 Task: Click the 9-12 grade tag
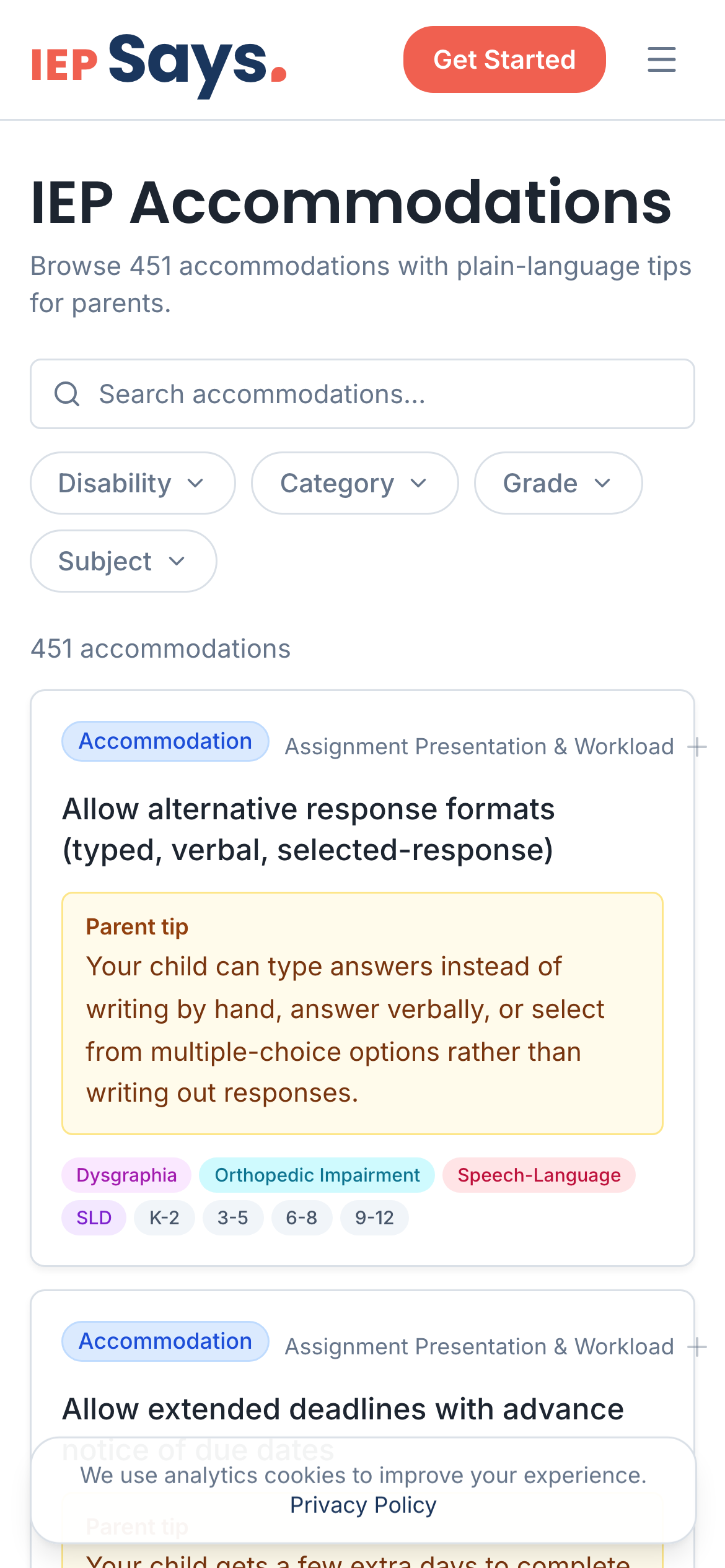374,1217
